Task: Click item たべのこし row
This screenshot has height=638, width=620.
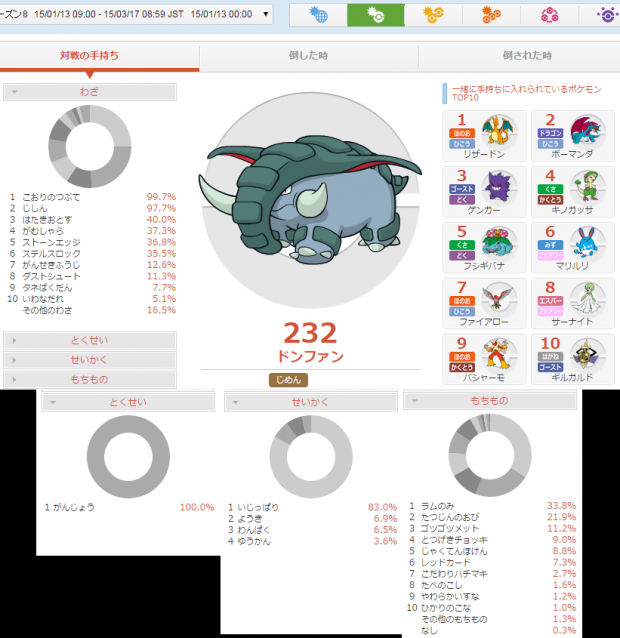Action: [492, 585]
